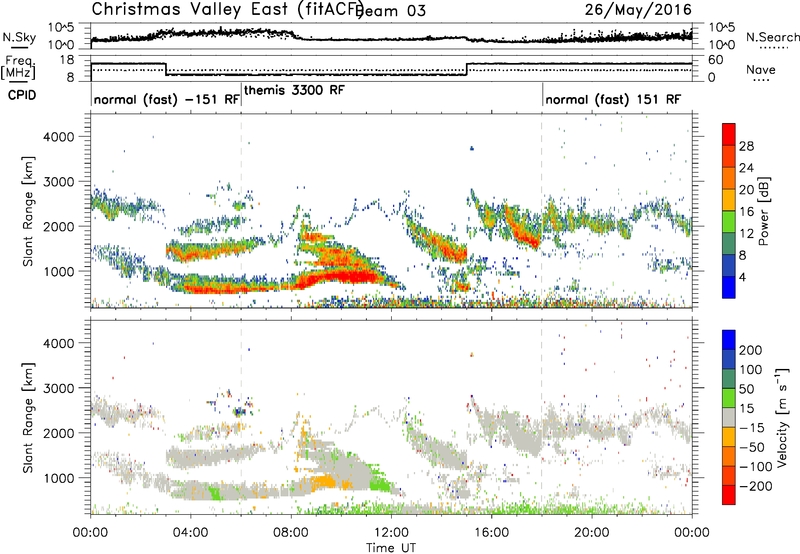Click the '10^5' tick beside N.Sky
Viewport: 800px width, 554px height.
pos(61,27)
